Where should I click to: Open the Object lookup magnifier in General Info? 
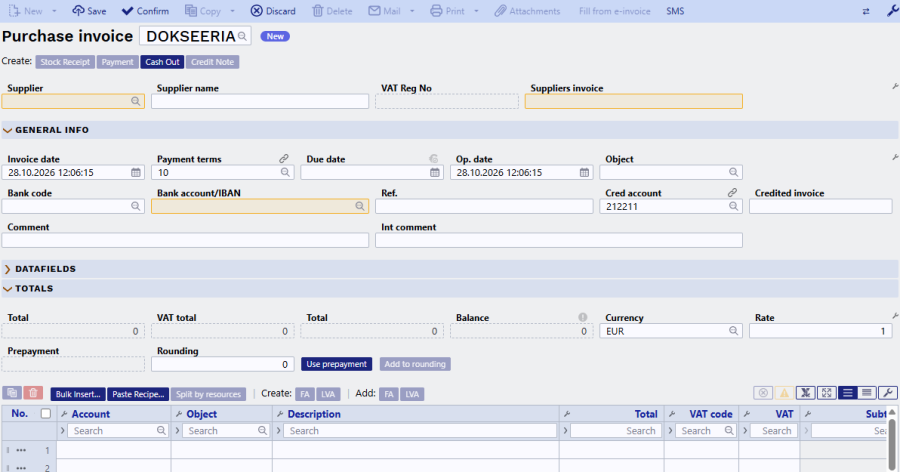tap(734, 172)
